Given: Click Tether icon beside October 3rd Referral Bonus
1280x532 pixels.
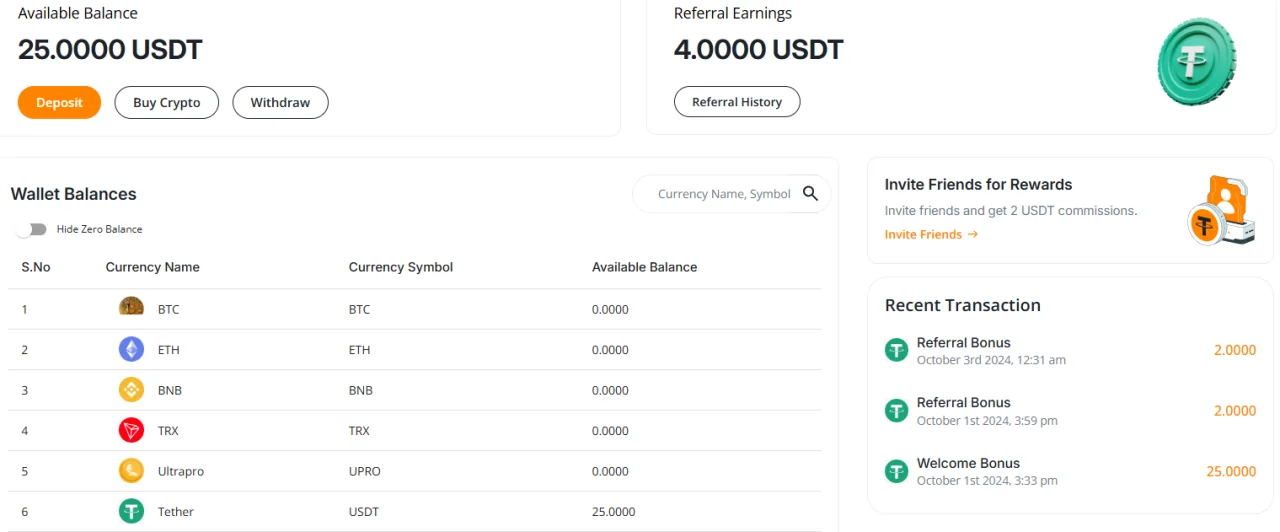Looking at the screenshot, I should [896, 350].
